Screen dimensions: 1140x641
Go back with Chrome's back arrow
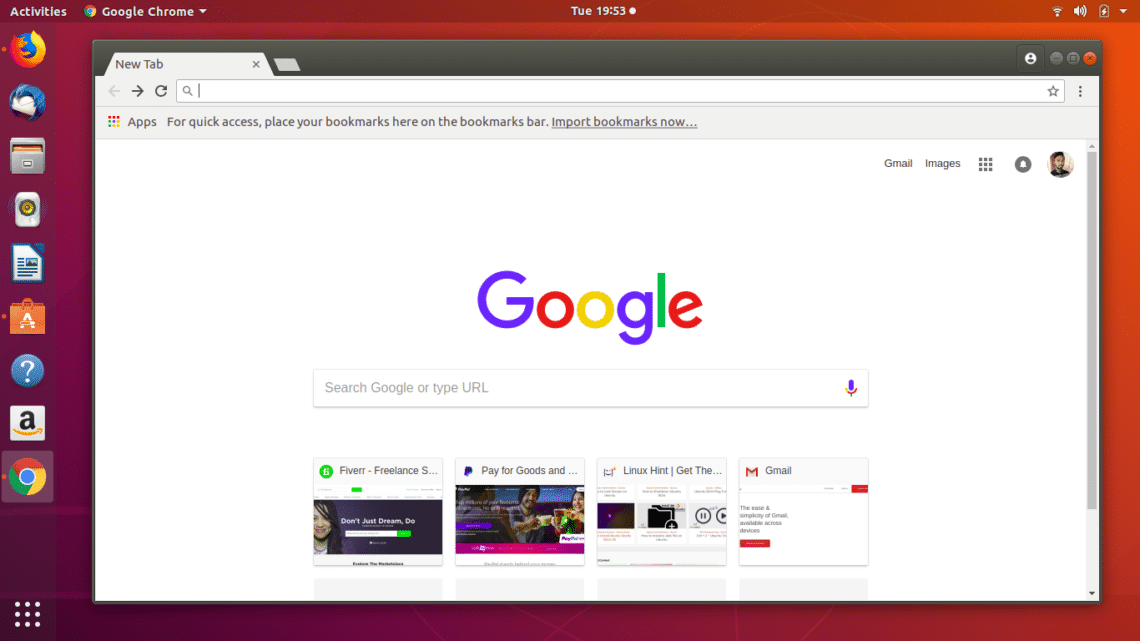(114, 91)
